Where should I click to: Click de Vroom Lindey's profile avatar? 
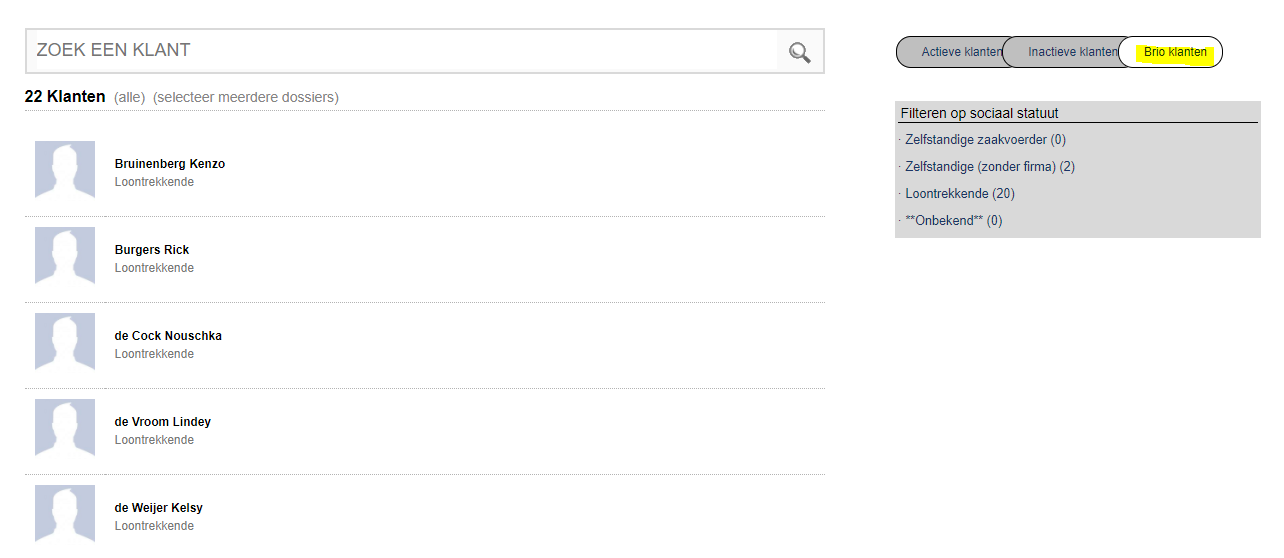point(65,428)
